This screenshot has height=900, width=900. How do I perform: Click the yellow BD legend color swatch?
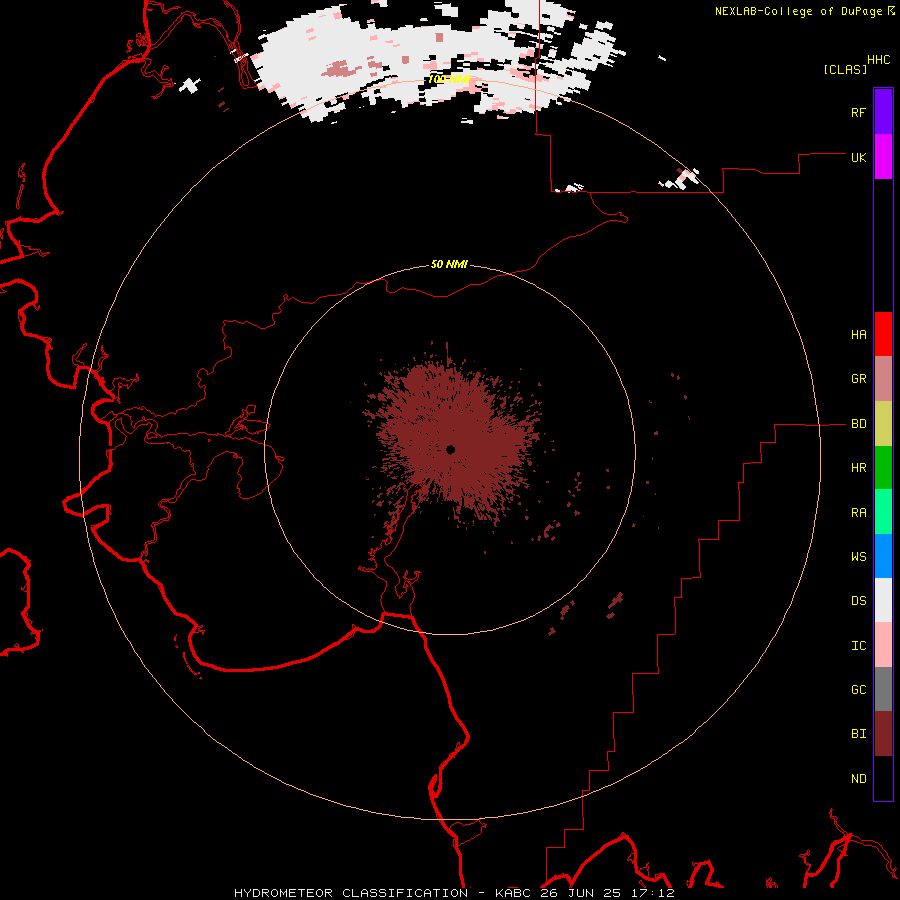click(883, 424)
